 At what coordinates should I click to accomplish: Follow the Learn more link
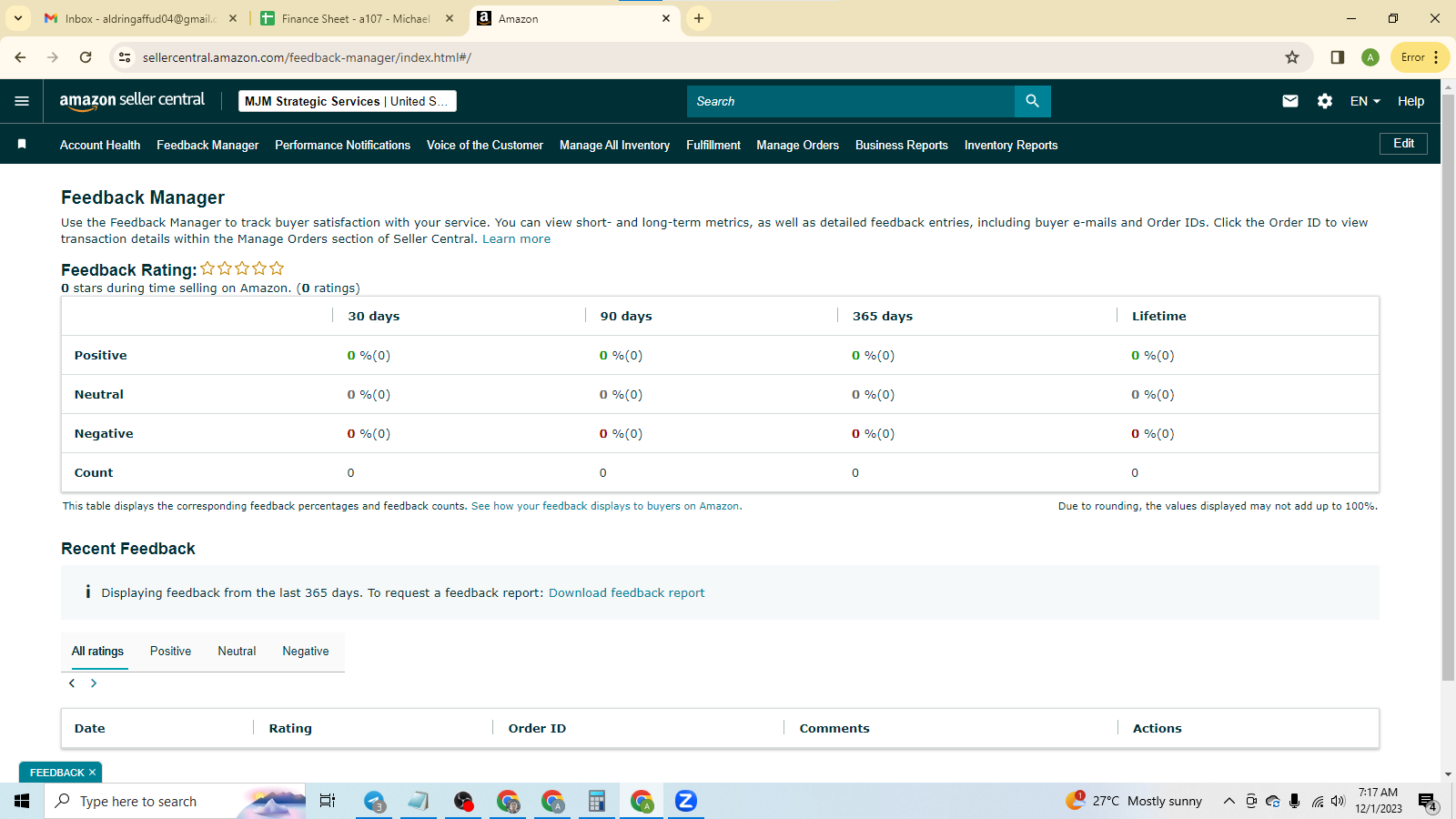516,239
